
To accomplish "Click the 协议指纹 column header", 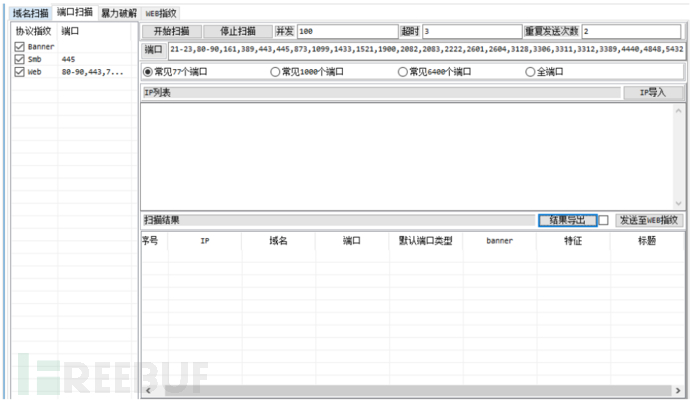I will [33, 31].
